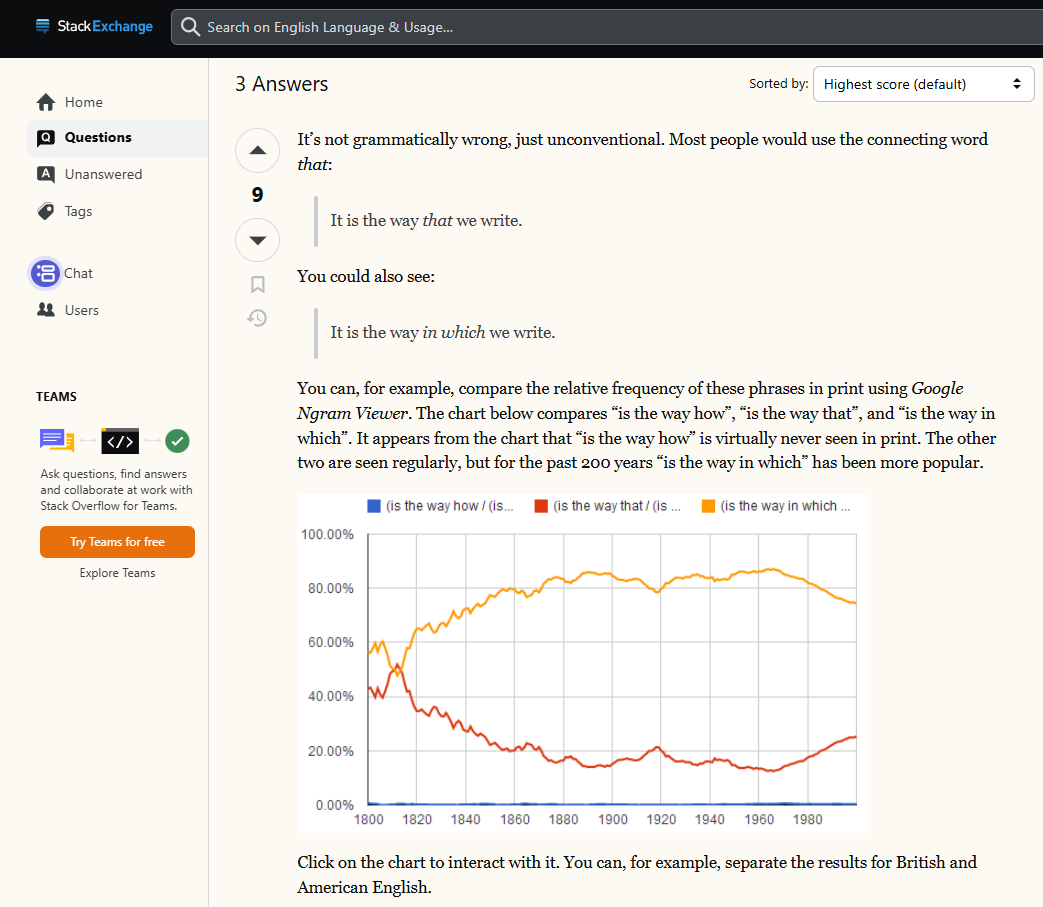The image size is (1043, 907).
Task: Click the Users icon in sidebar
Action: 45,310
